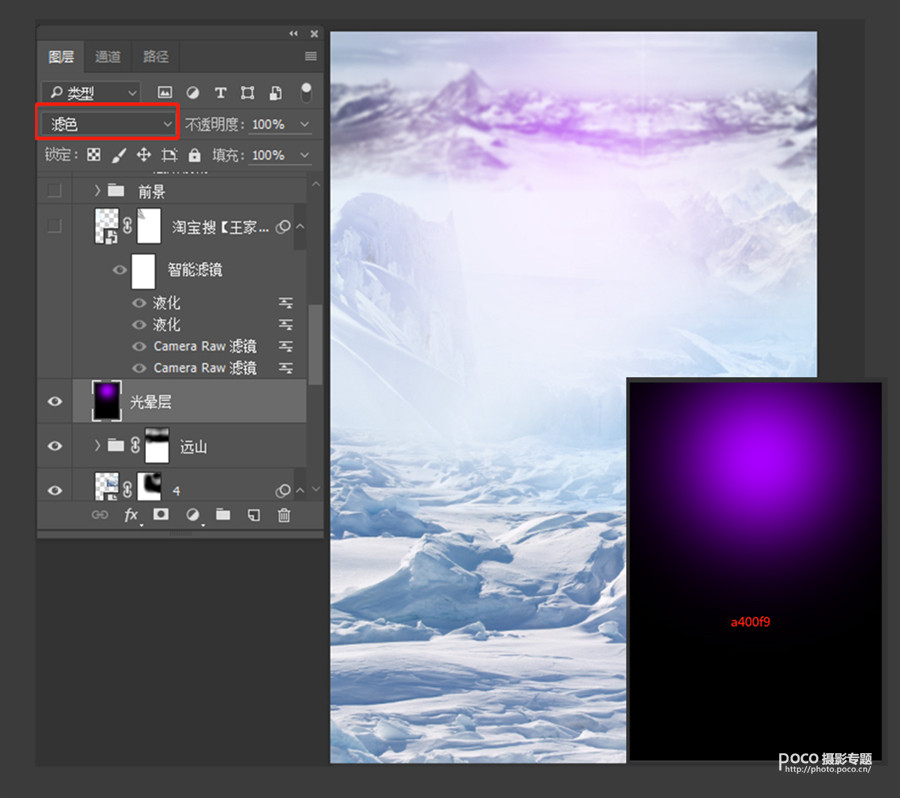Image resolution: width=900 pixels, height=798 pixels.
Task: Open 填充 fill slider dropdown arrow
Action: (x=304, y=155)
